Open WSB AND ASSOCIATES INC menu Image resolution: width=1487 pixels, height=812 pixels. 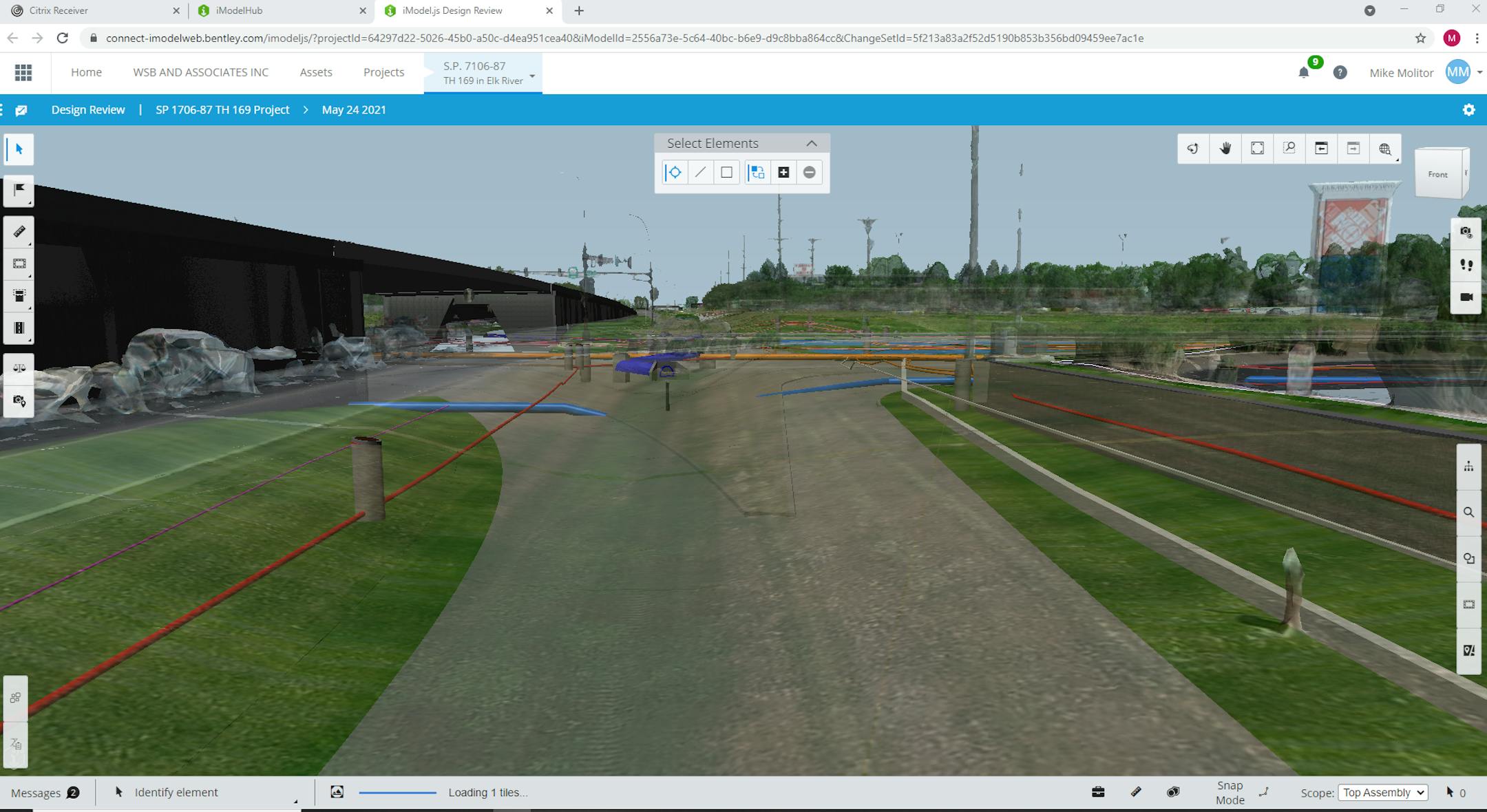pyautogui.click(x=200, y=72)
